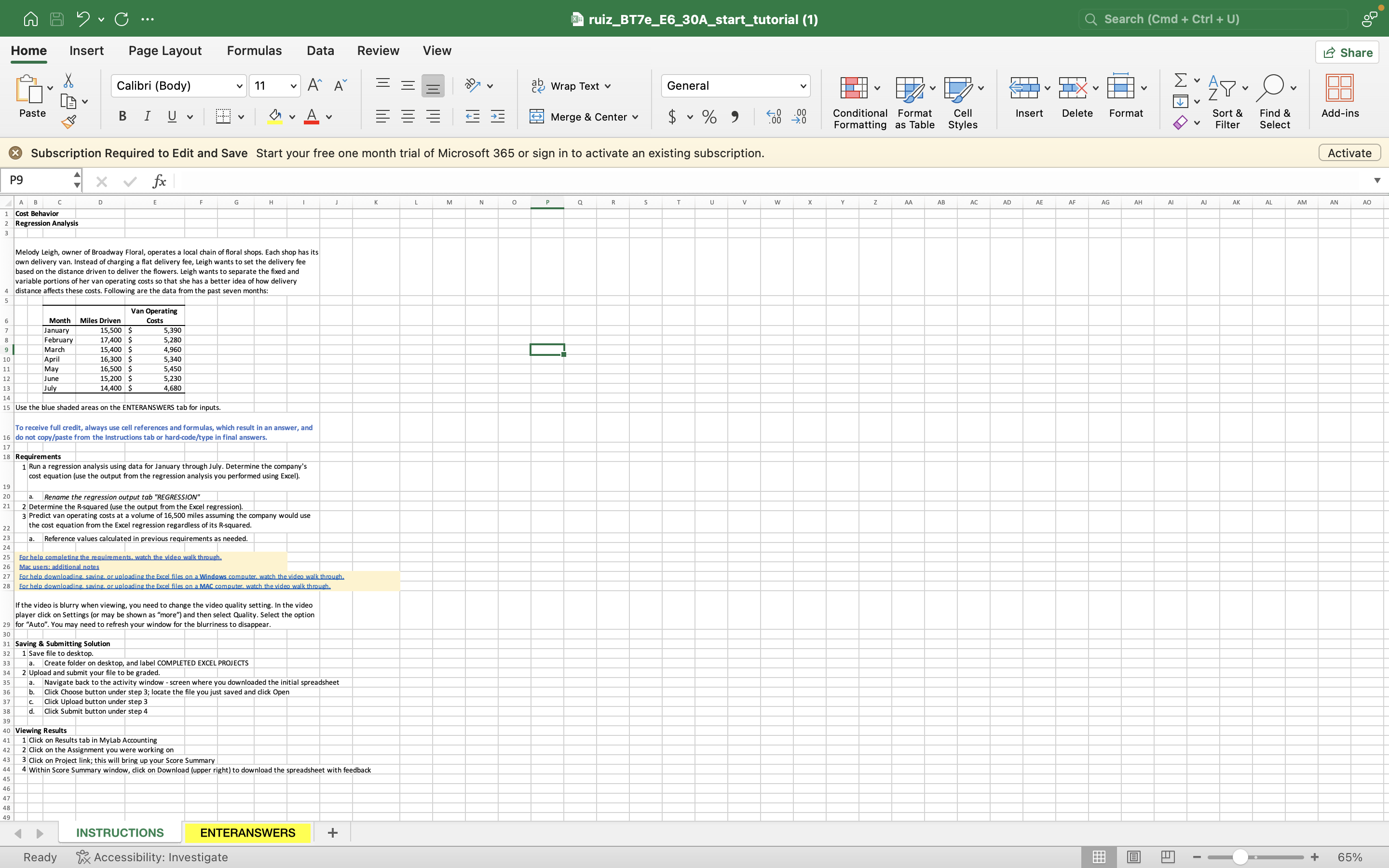Click the zoom slider handle
The width and height of the screenshot is (1389, 868).
point(1240,857)
